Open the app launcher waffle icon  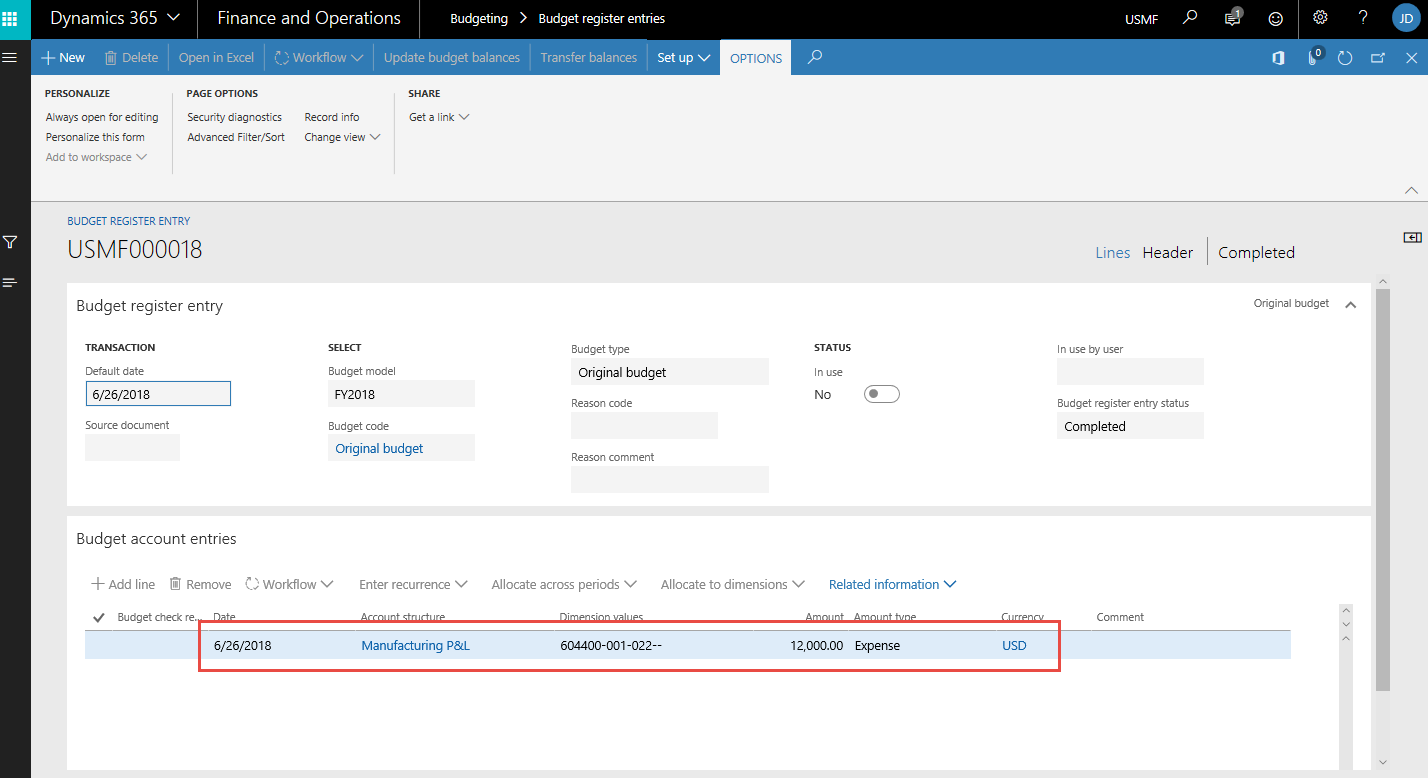coord(10,18)
